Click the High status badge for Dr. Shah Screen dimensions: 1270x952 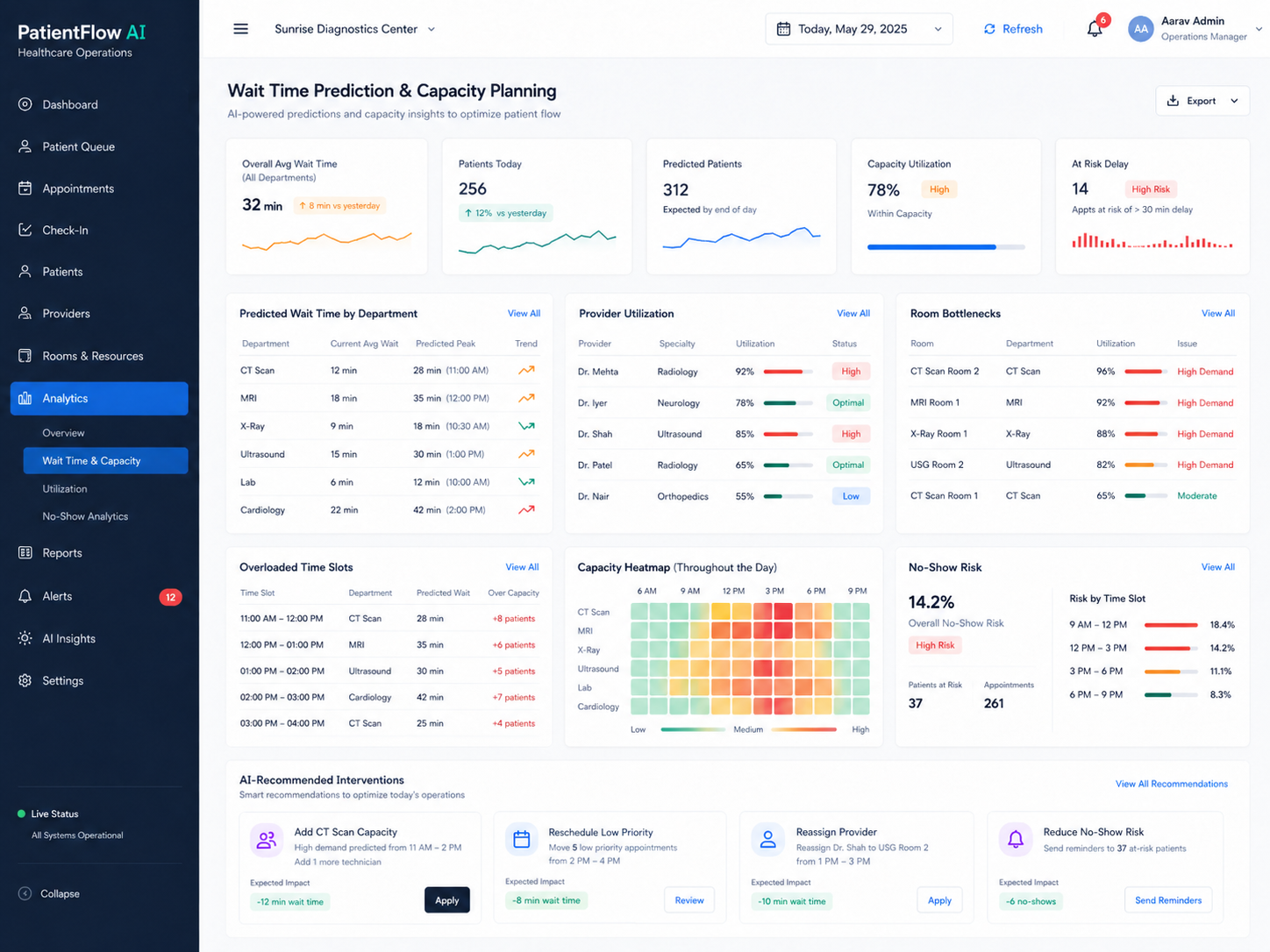(x=851, y=434)
